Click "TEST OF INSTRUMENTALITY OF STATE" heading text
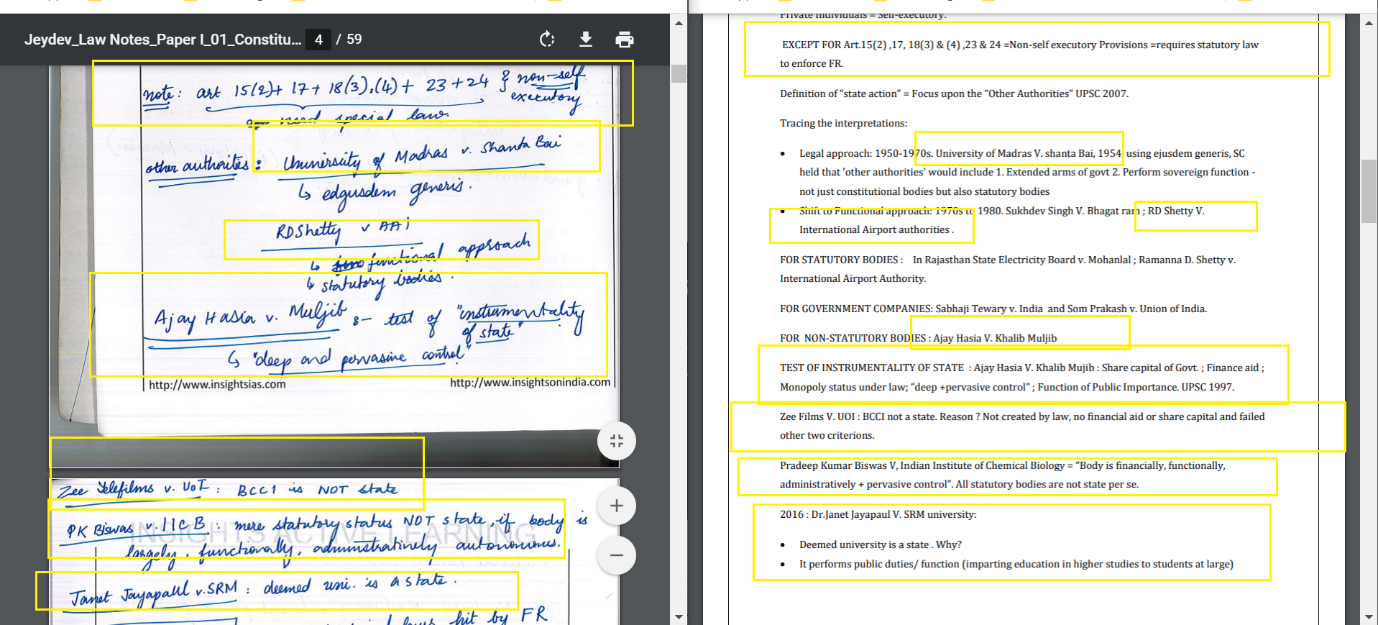Viewport: 1378px width, 625px height. tap(872, 368)
